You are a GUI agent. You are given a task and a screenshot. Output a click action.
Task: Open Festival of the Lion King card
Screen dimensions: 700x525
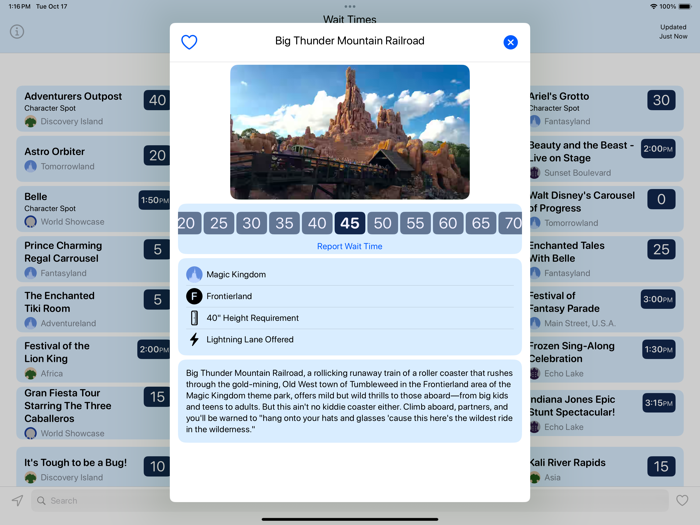[93, 359]
